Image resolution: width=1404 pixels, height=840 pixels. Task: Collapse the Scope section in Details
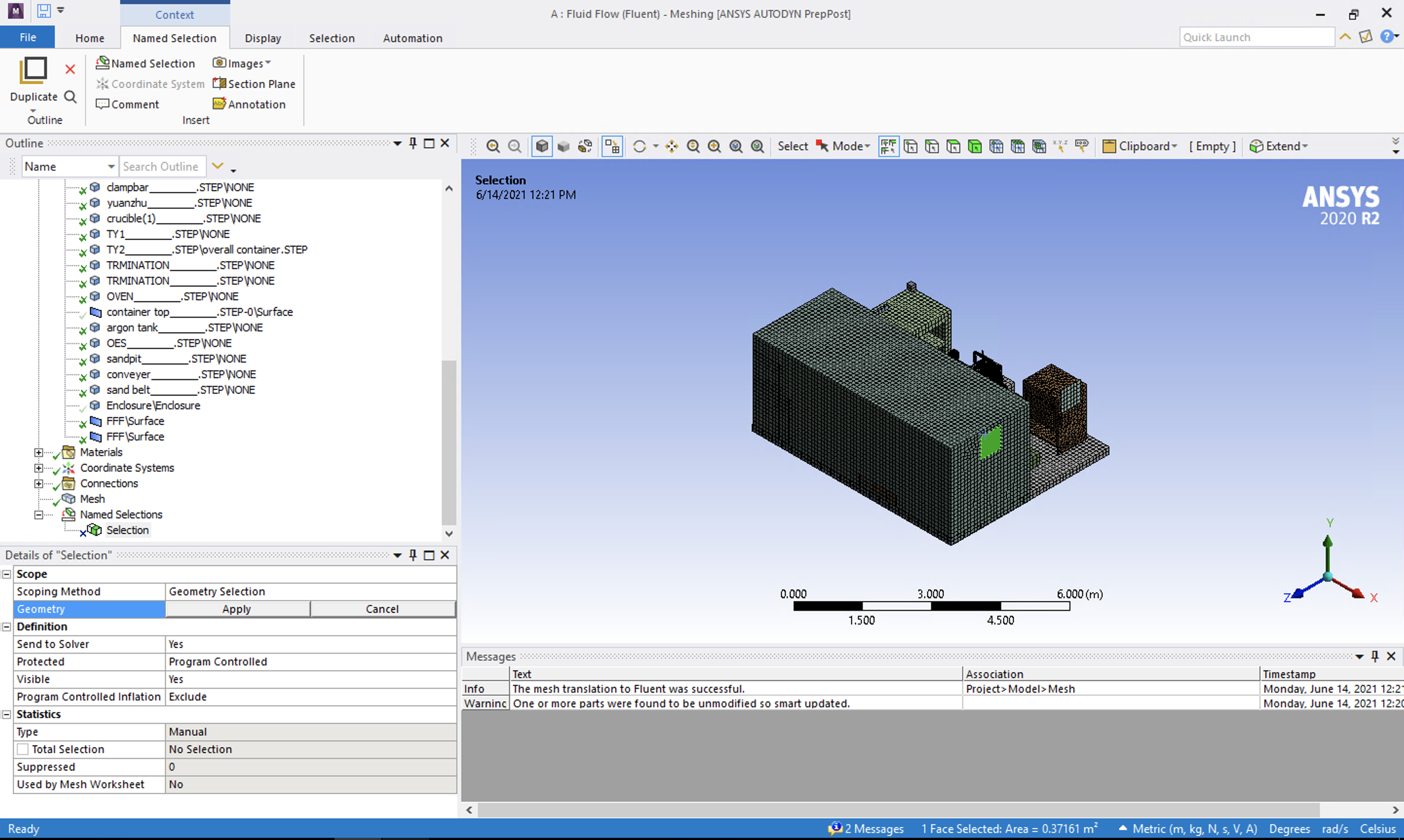pos(7,574)
